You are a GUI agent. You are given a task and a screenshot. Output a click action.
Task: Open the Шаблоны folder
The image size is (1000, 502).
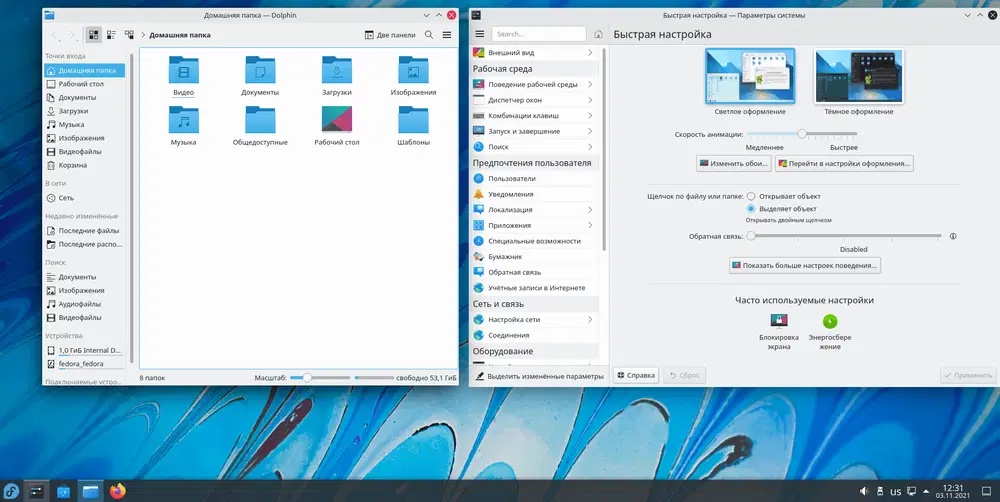[413, 126]
